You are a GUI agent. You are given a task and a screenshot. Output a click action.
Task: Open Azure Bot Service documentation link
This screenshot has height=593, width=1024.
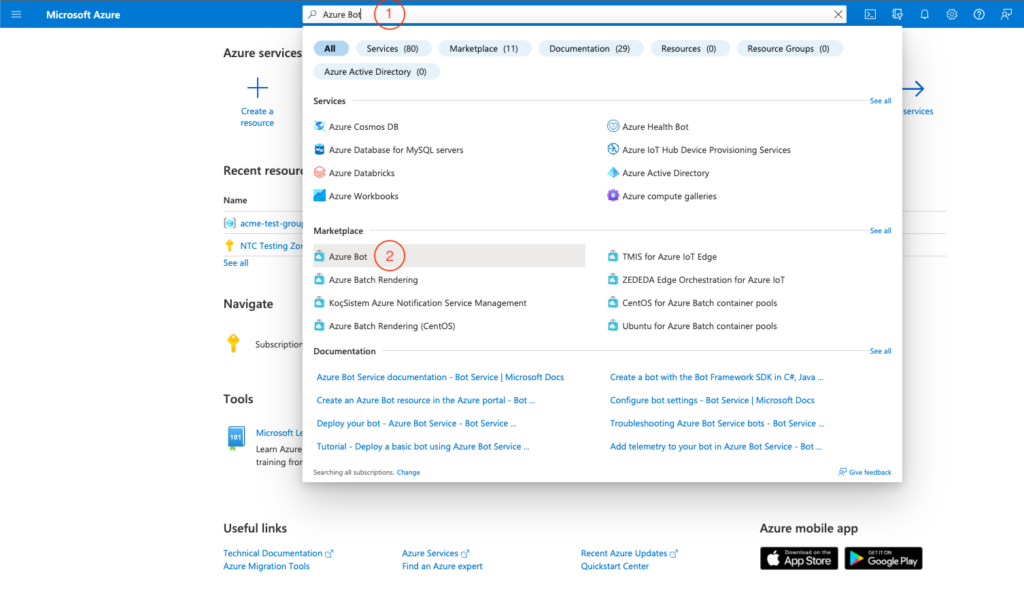440,377
